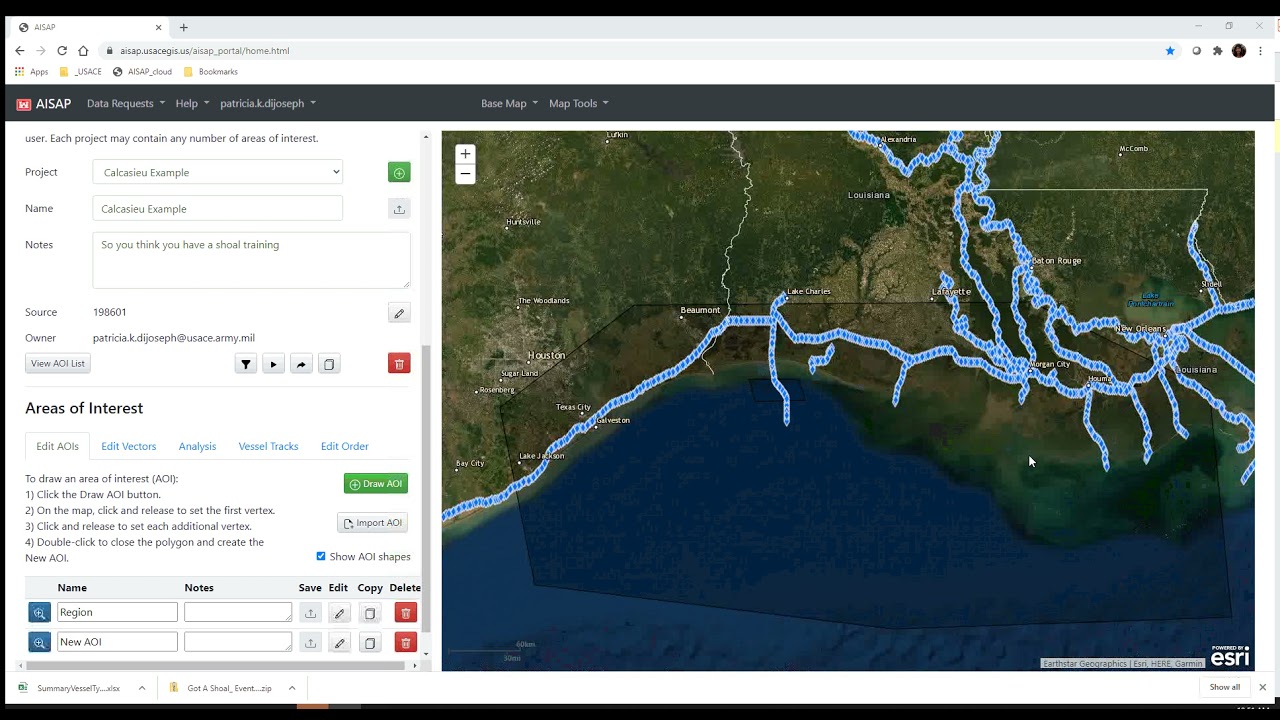
Task: Open the Project dropdown Calcasieu Example
Action: pyautogui.click(x=217, y=172)
